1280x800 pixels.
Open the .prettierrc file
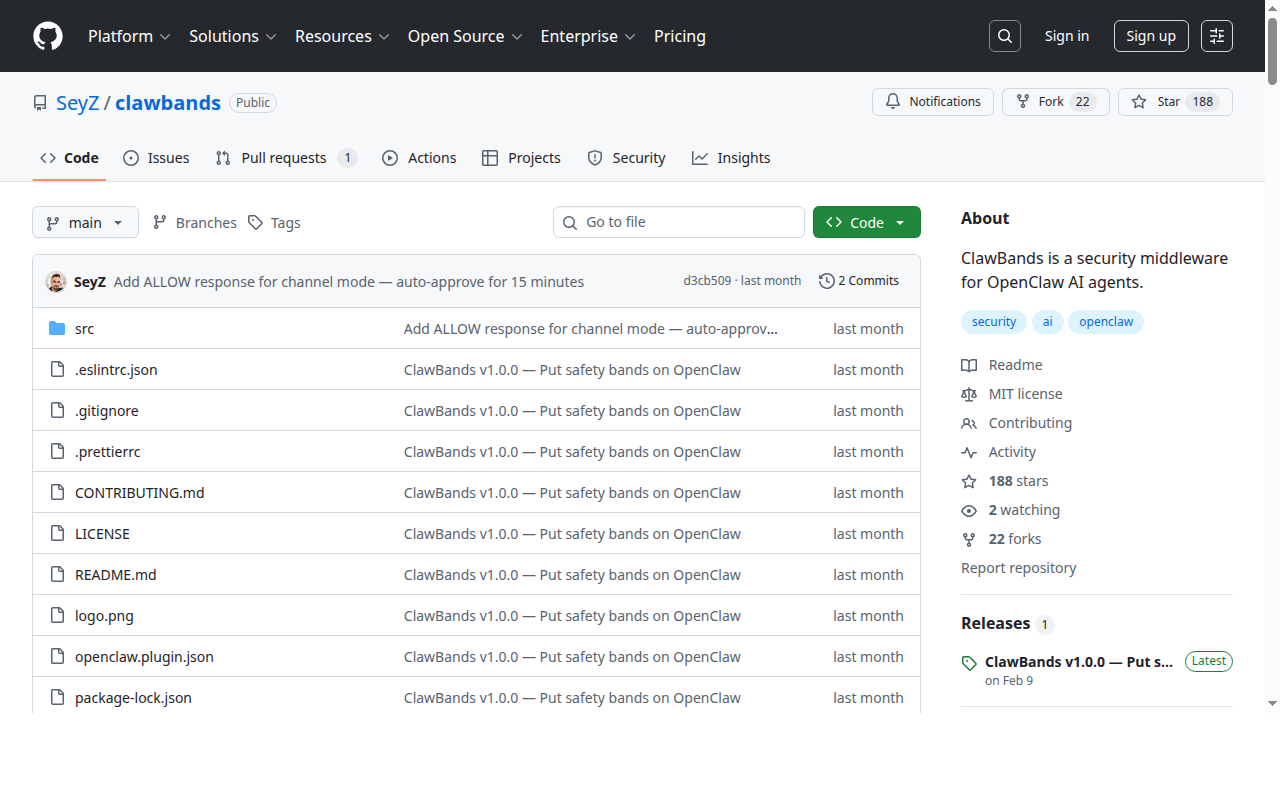pos(108,452)
